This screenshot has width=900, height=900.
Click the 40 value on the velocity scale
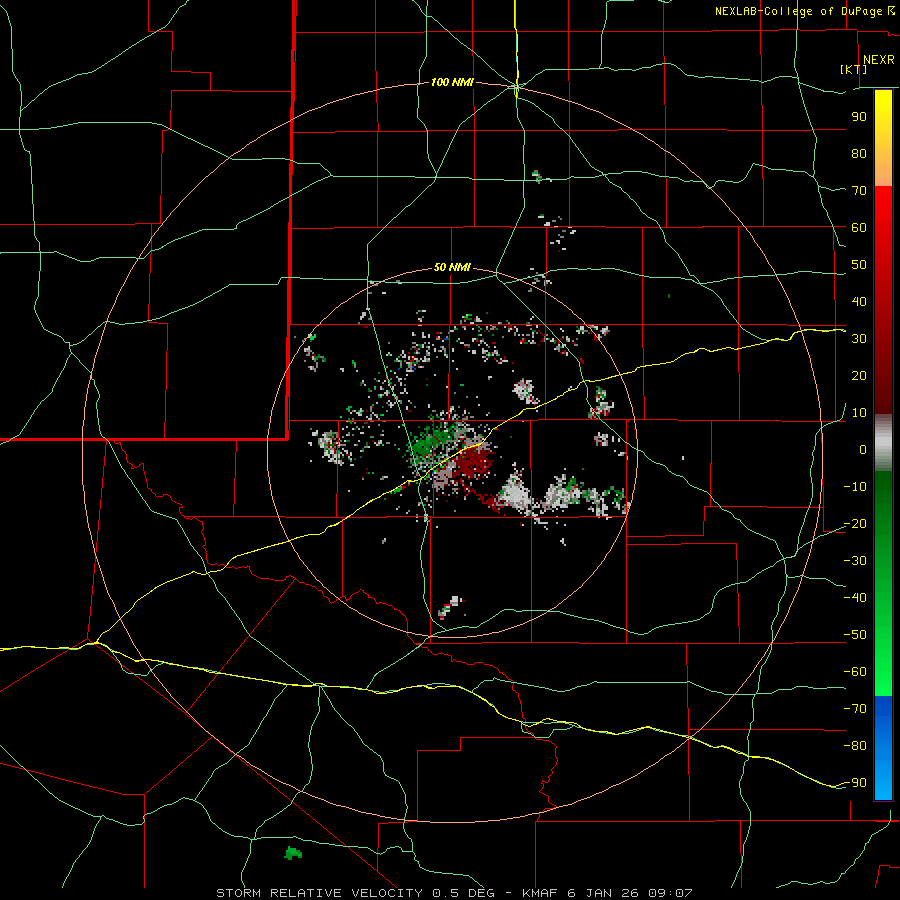[859, 301]
